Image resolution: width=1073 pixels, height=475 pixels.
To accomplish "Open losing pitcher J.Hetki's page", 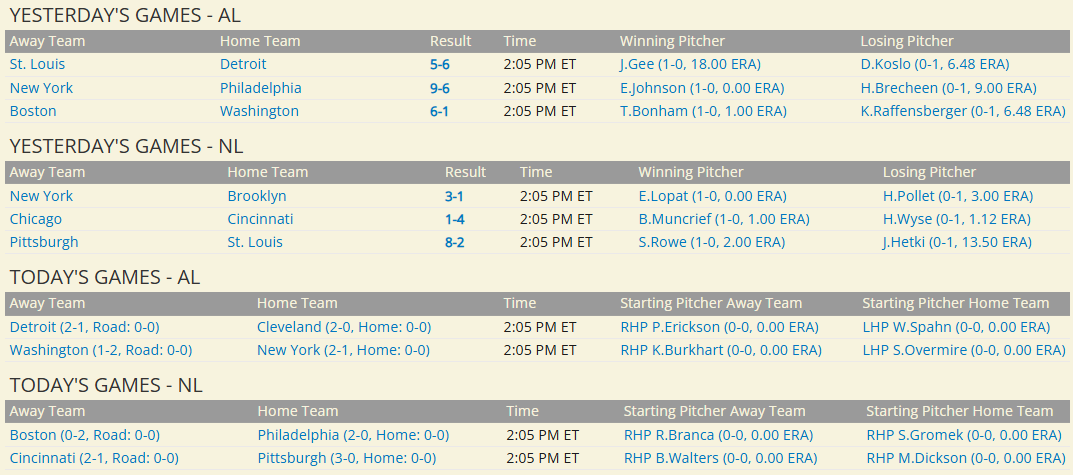I will pos(957,242).
